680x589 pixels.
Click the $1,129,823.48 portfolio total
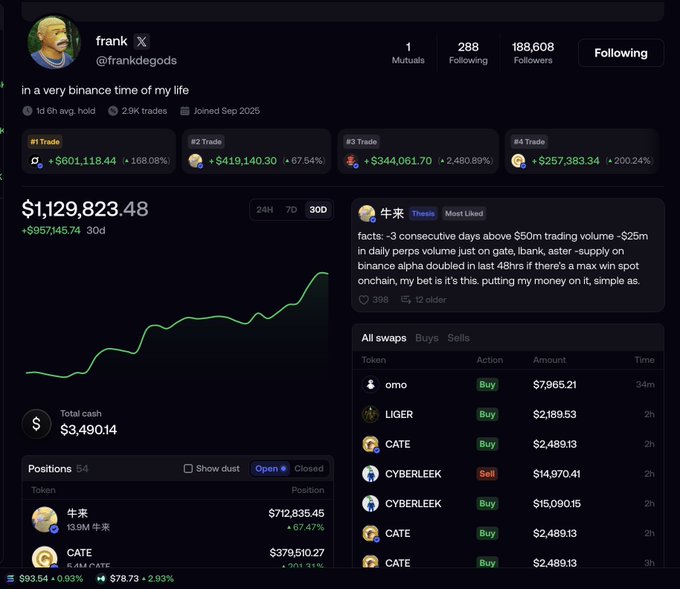point(85,209)
